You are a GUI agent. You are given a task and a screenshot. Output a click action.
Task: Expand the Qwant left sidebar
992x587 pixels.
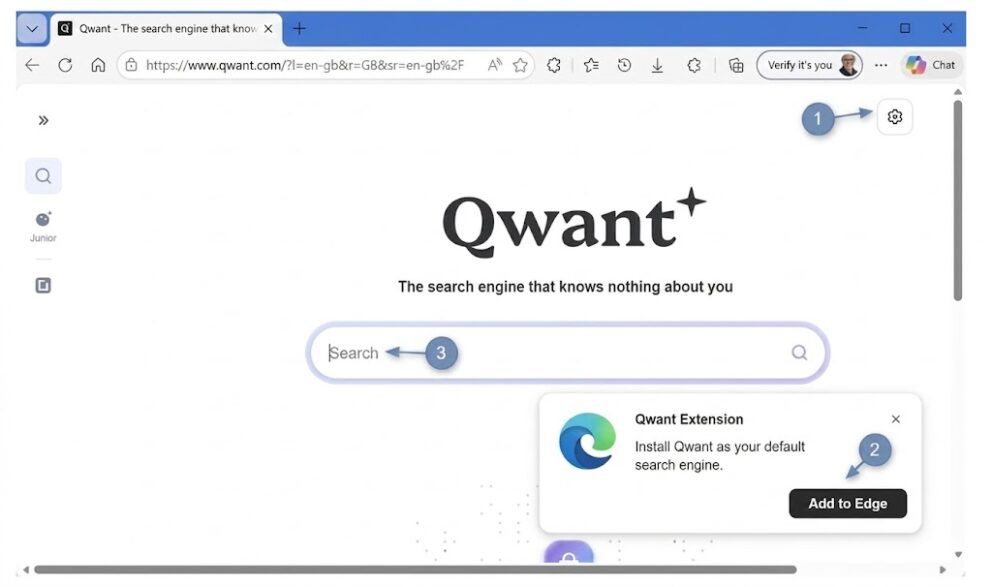[43, 120]
